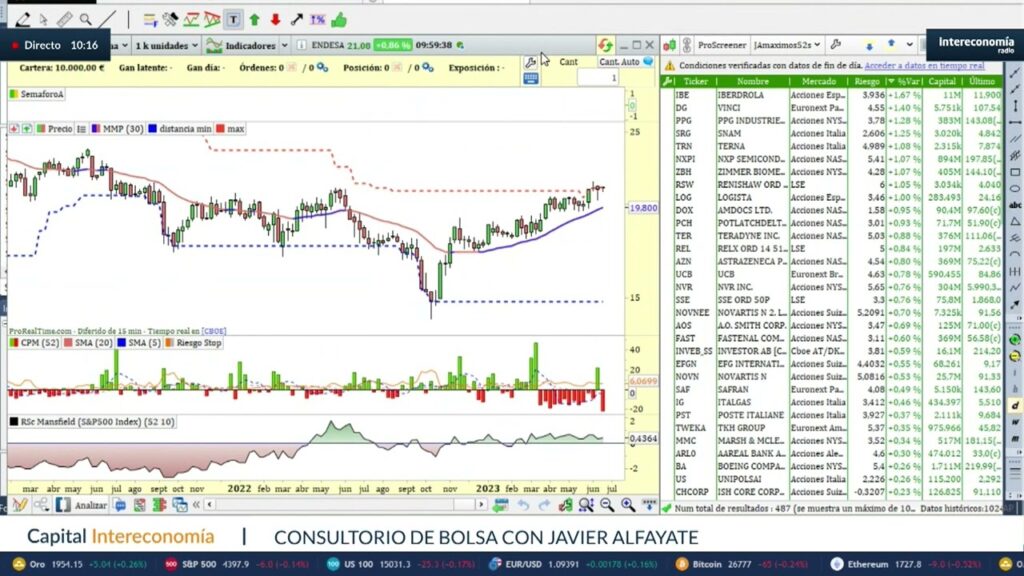This screenshot has width=1024, height=576.
Task: Click the Analizar button
Action: (82, 504)
